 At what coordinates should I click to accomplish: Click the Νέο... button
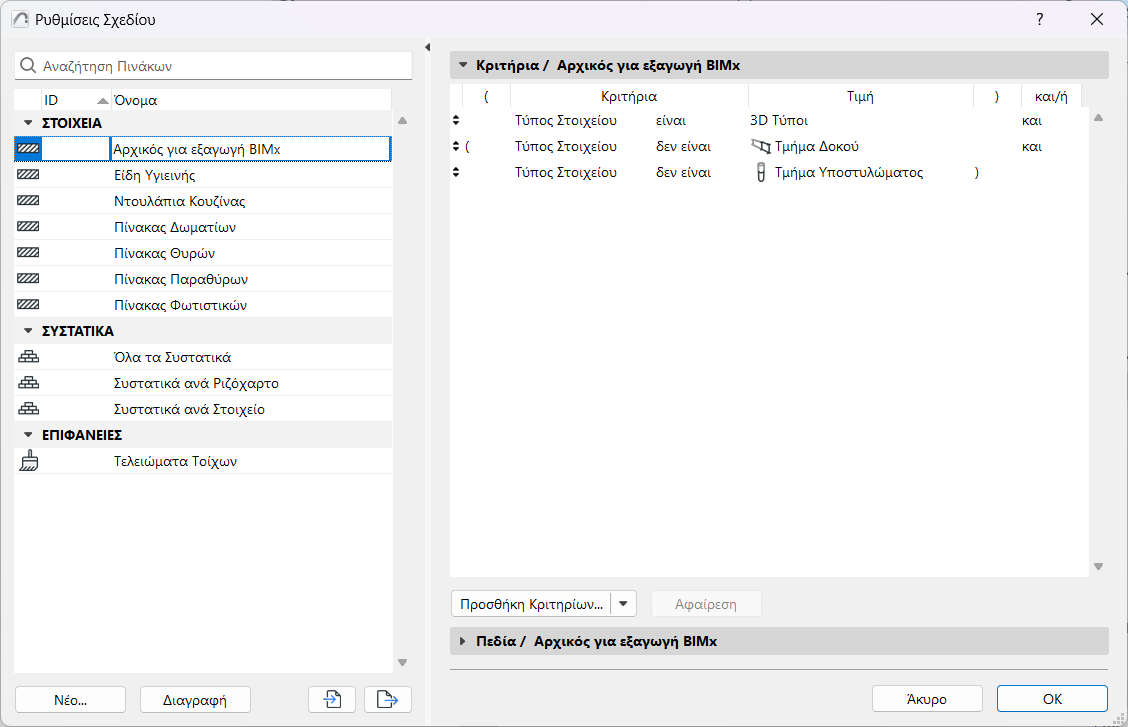(x=70, y=700)
